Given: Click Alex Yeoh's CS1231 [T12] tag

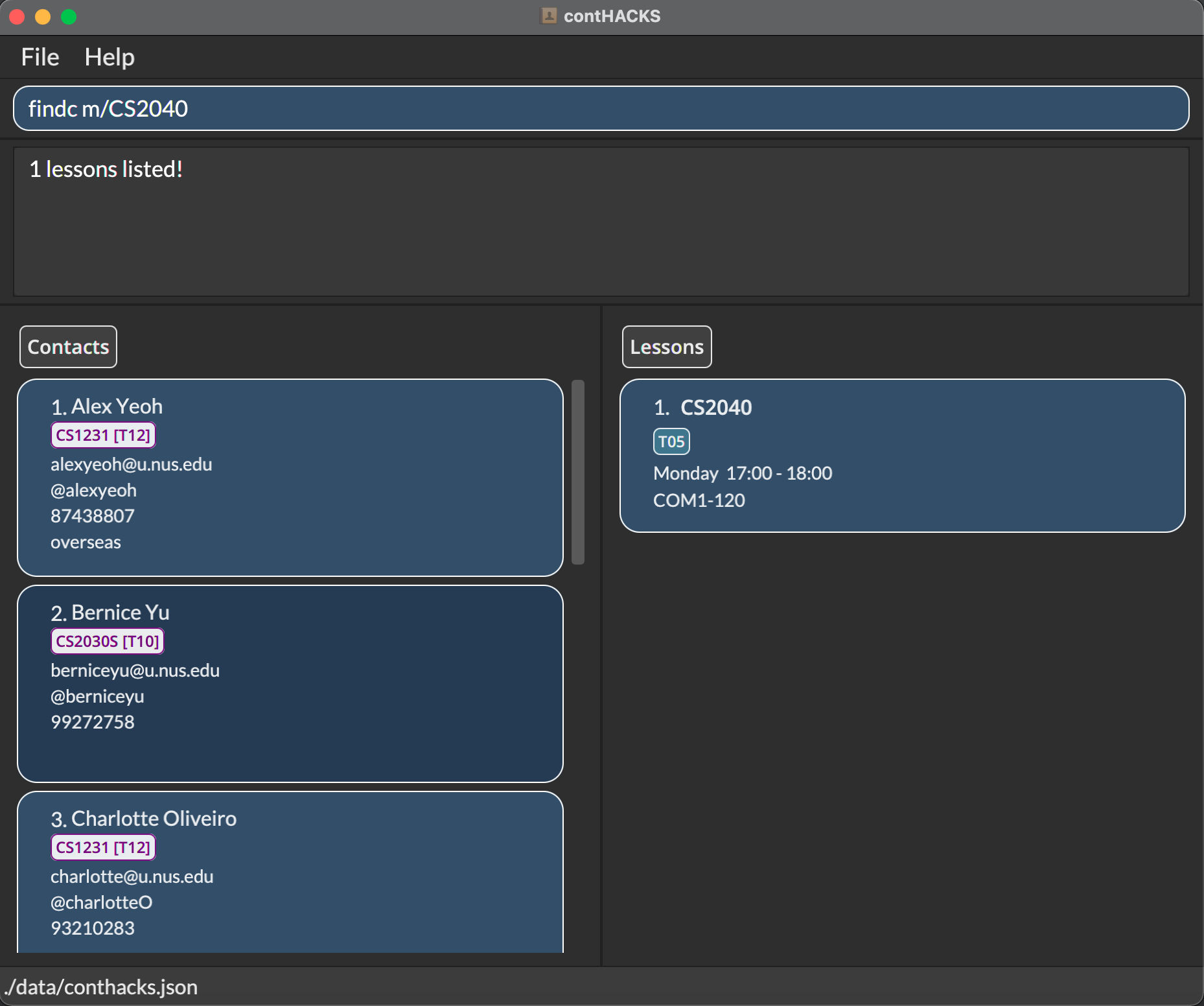Looking at the screenshot, I should click(x=103, y=435).
